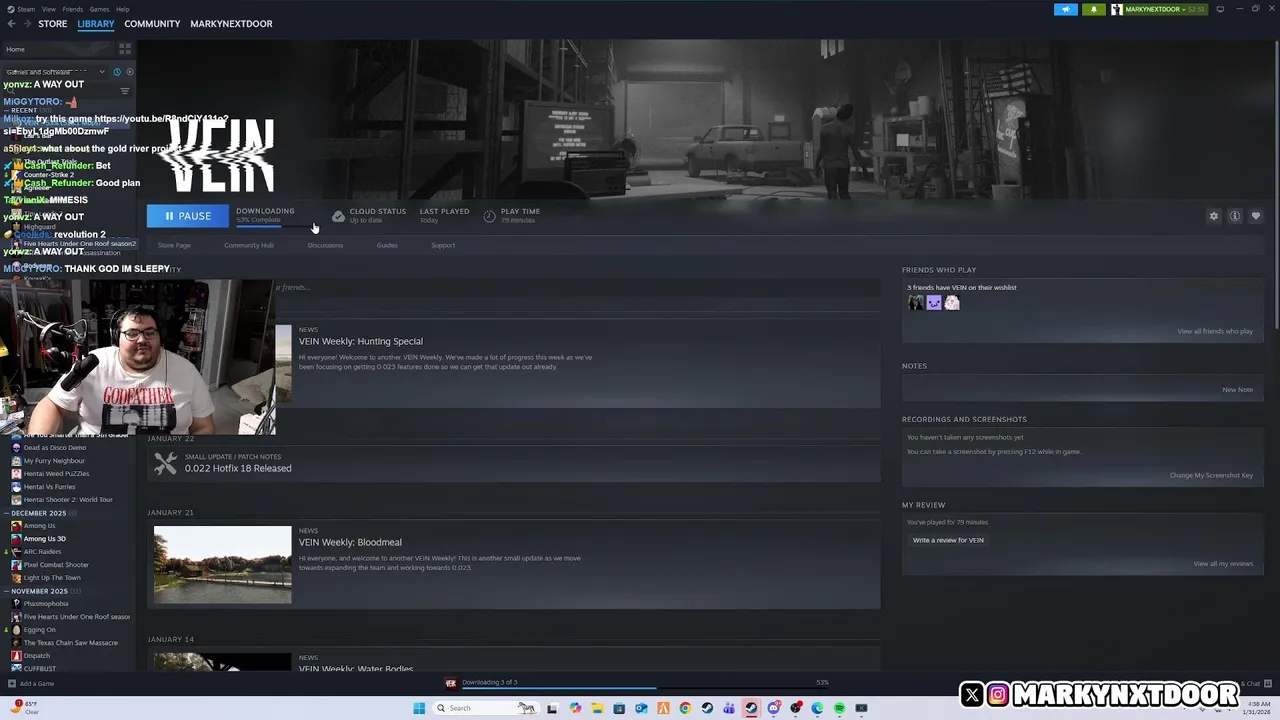
Task: Open the green notifications bell
Action: click(x=1093, y=9)
